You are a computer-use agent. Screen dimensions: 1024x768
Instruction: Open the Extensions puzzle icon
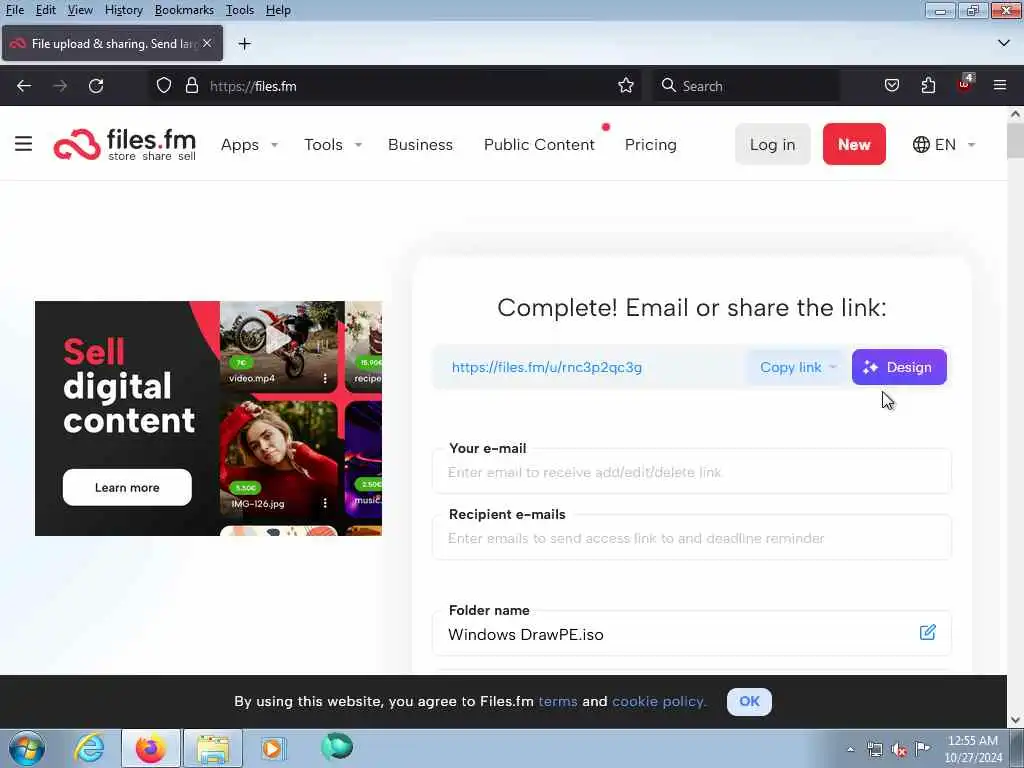point(928,86)
